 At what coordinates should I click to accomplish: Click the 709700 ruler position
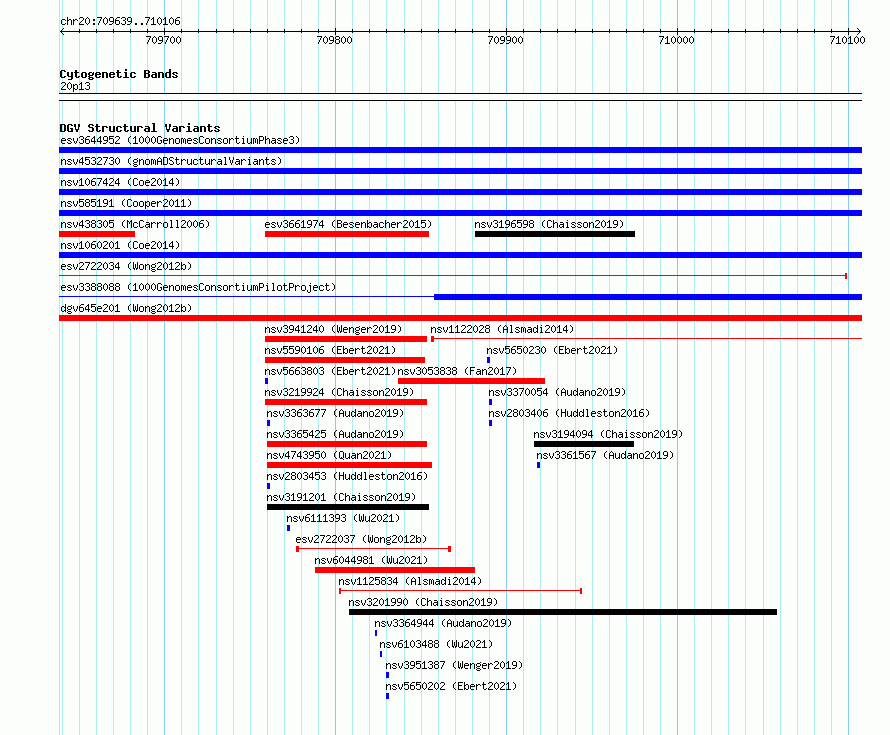point(163,40)
